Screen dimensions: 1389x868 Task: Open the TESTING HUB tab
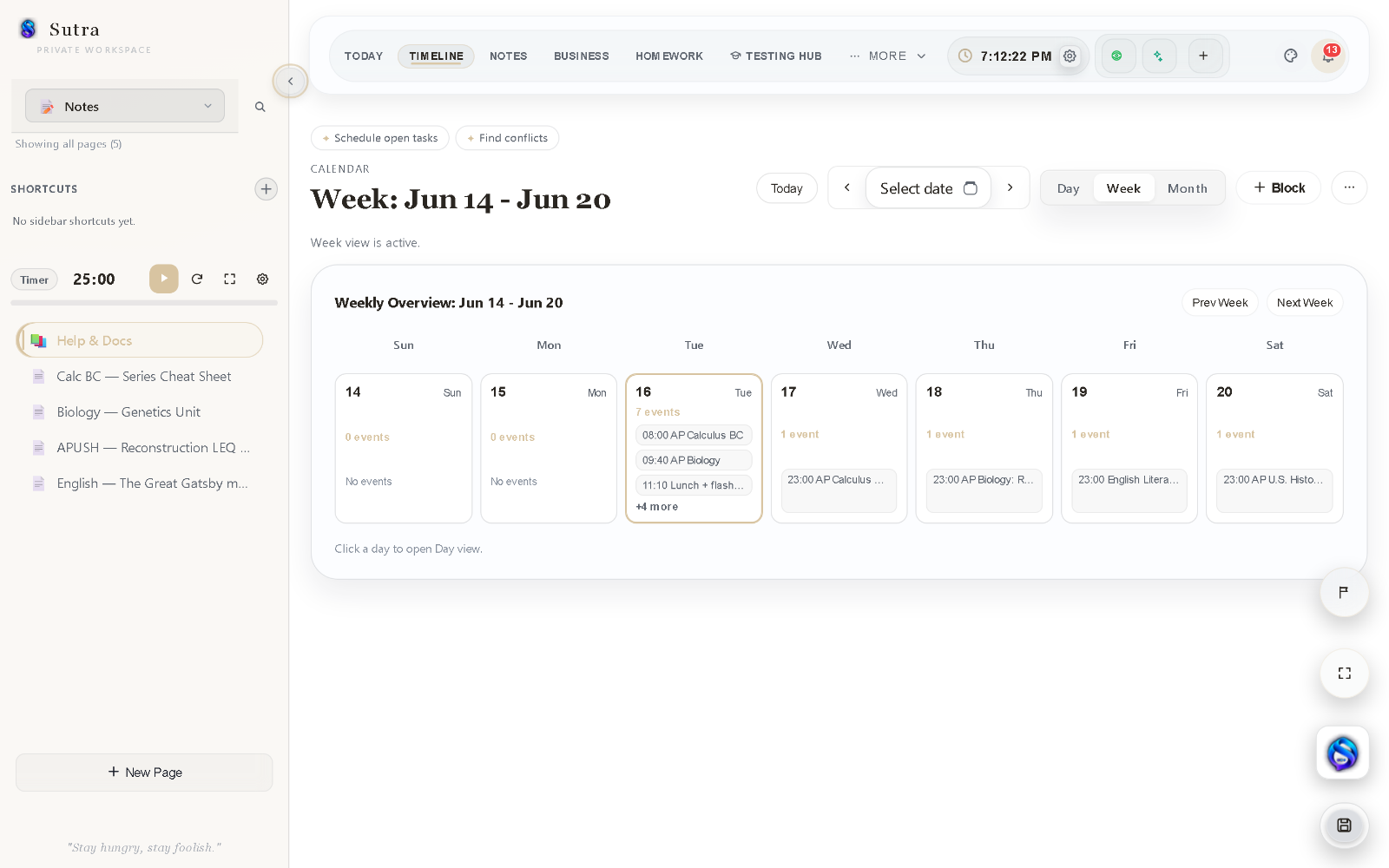(x=775, y=56)
